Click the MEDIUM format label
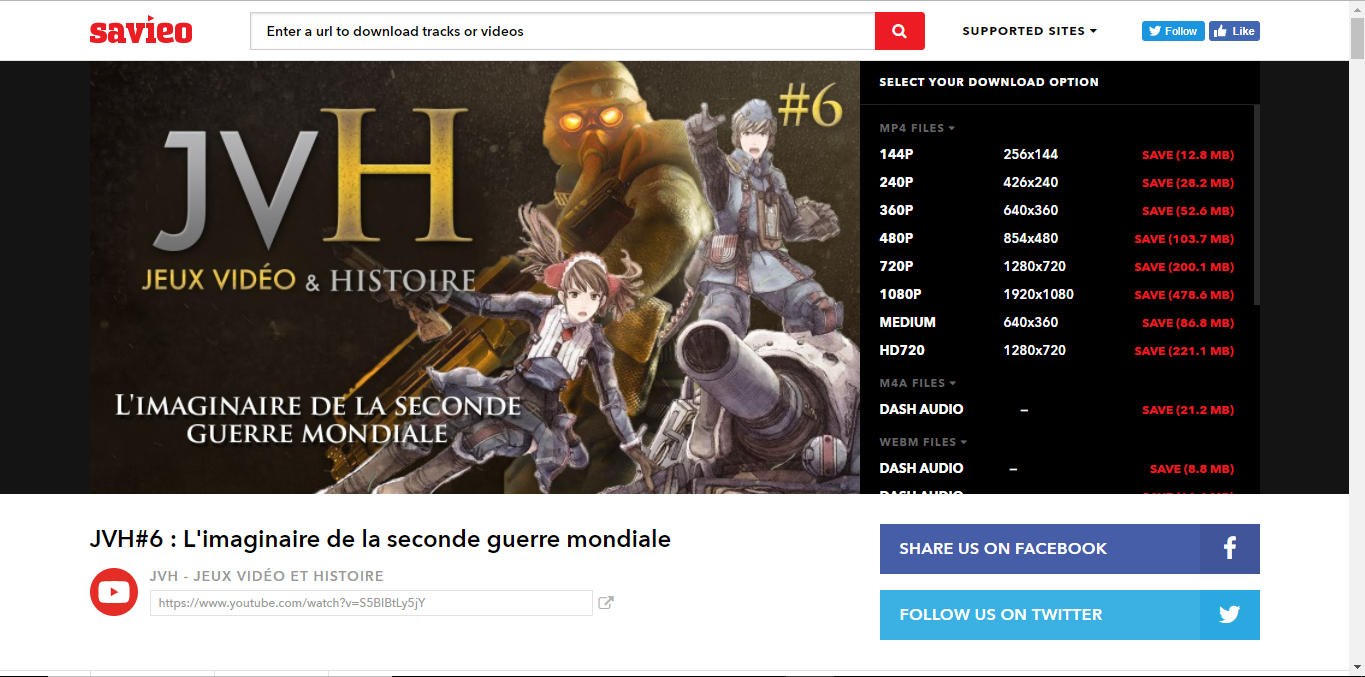The width and height of the screenshot is (1365, 677). tap(907, 322)
